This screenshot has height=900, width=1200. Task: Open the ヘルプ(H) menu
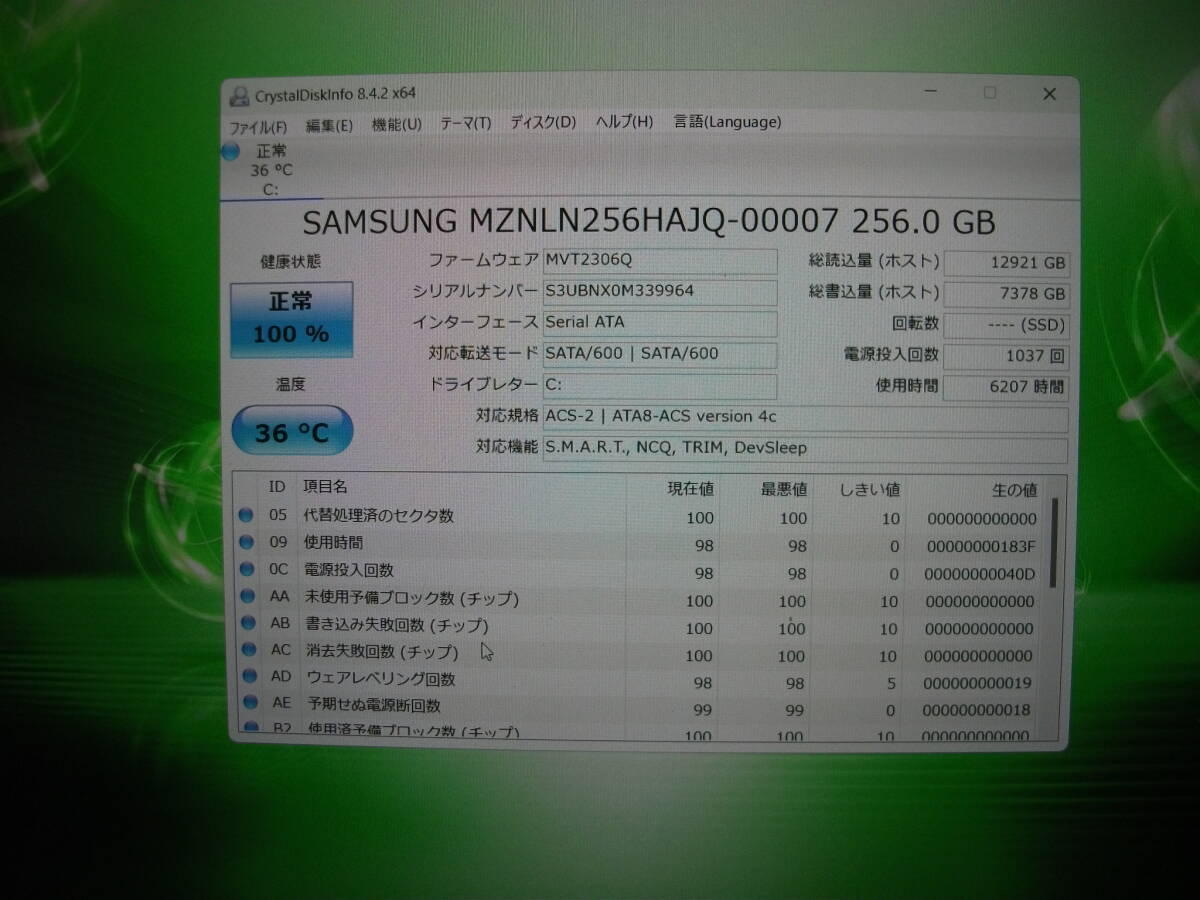pos(624,122)
